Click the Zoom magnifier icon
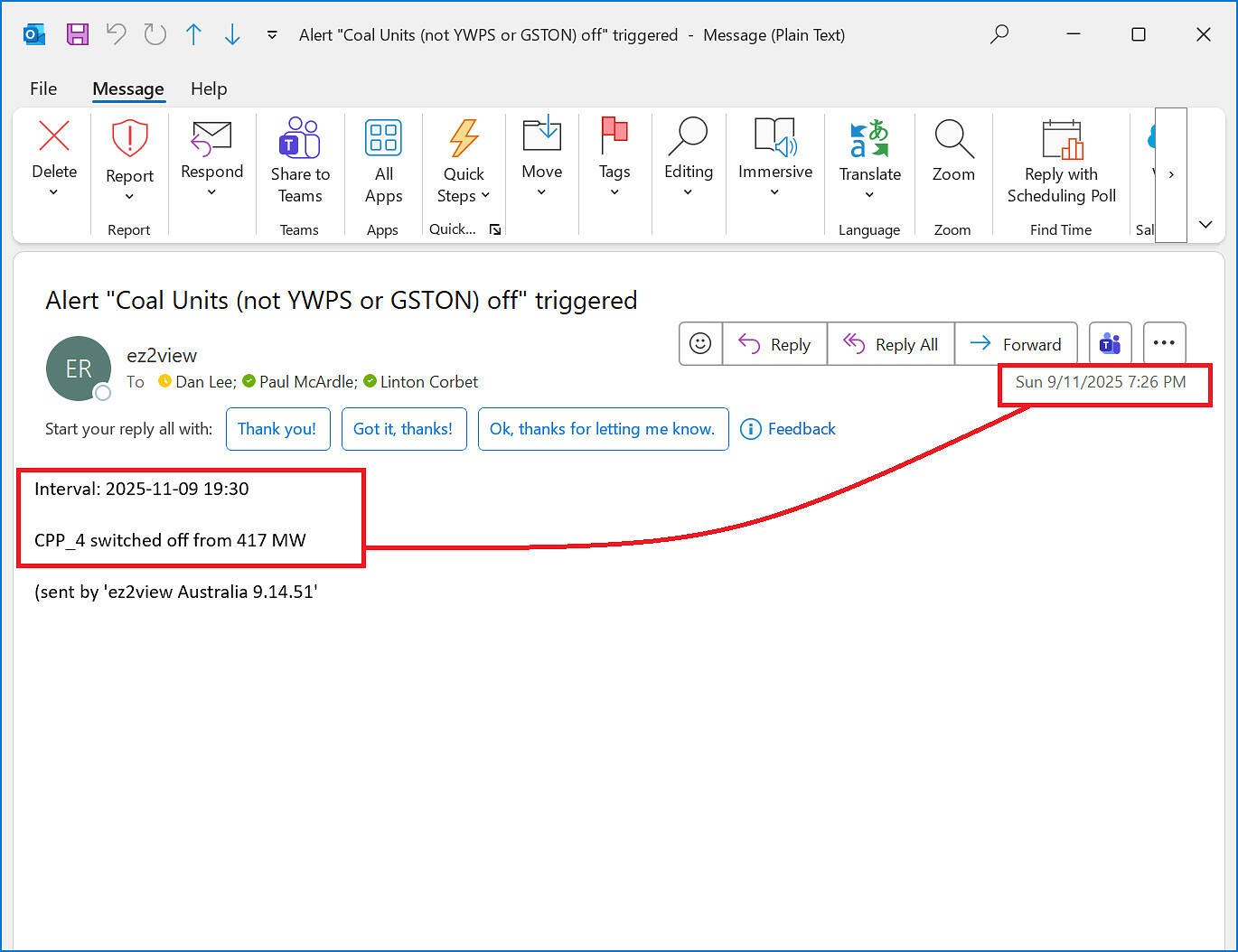 953,140
